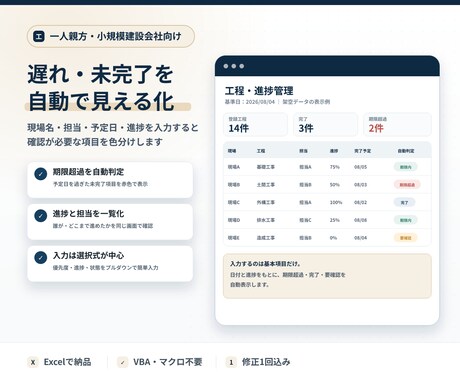Screen dimensions: 460x380
Task: Click the 3件 completed summary card
Action: tap(325, 125)
